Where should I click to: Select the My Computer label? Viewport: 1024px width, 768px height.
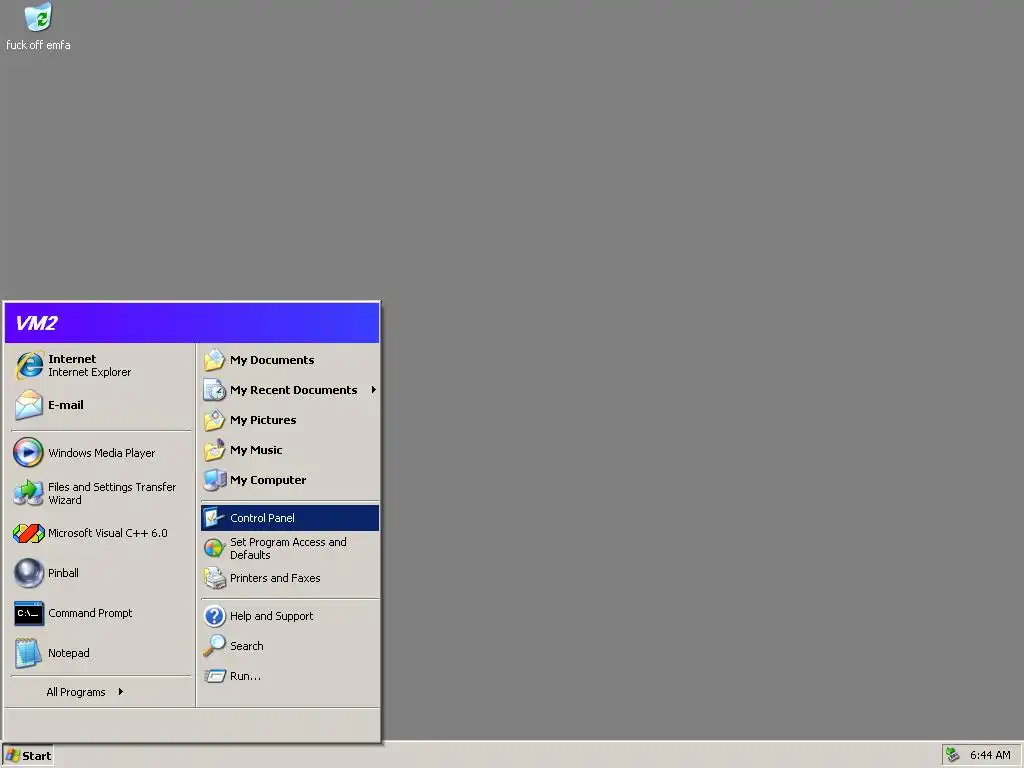[x=268, y=480]
